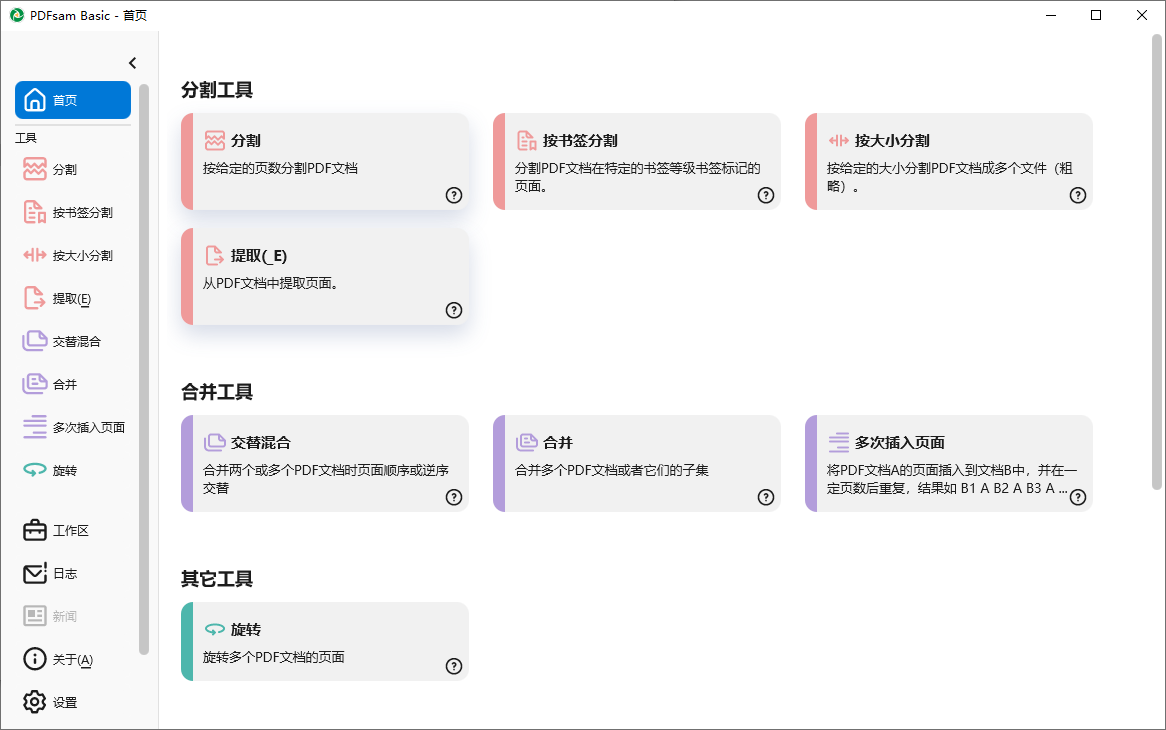
Task: Click the 将PDF文档A的页面插入 description text
Action: click(951, 479)
